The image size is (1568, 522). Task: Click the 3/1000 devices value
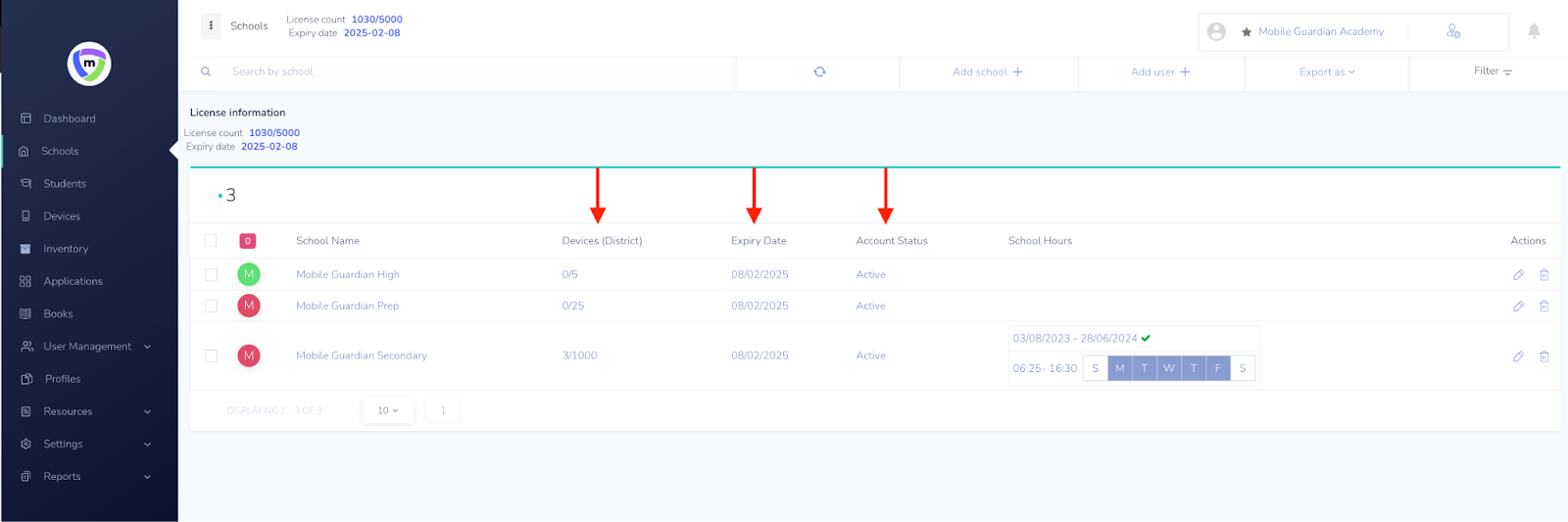(x=579, y=356)
